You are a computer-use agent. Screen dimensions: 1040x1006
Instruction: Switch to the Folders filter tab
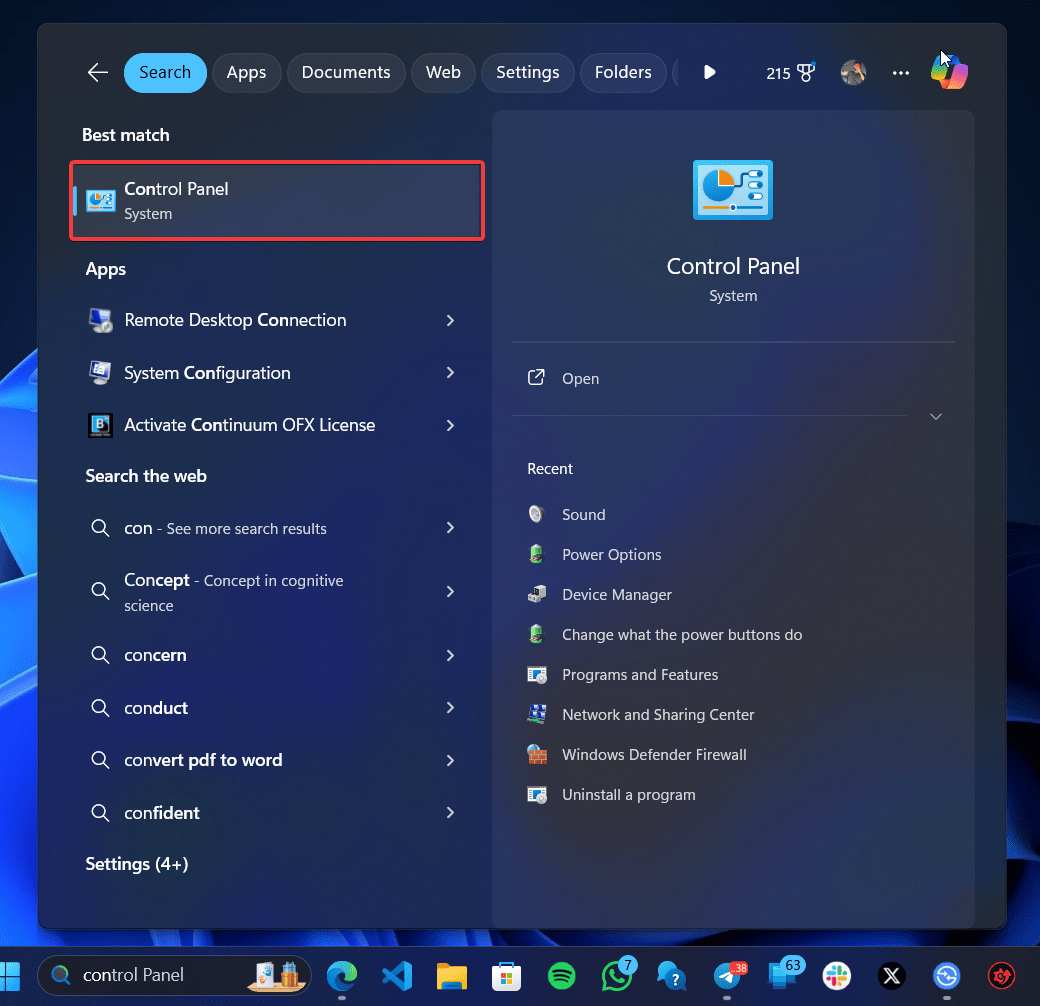pos(623,72)
